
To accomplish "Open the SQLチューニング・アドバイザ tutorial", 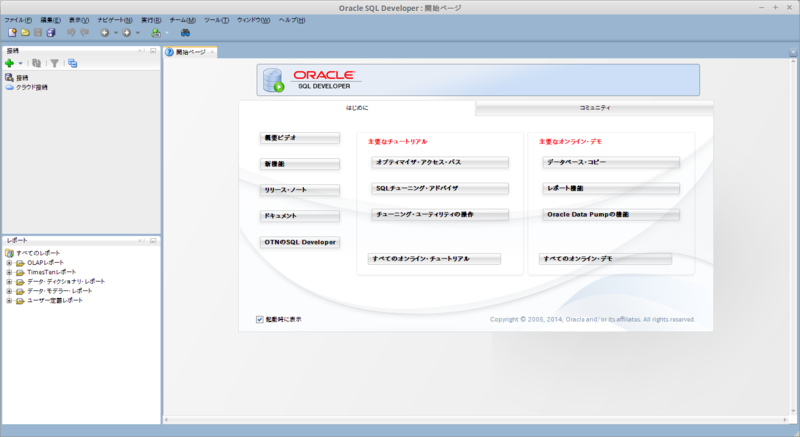I will coord(440,189).
